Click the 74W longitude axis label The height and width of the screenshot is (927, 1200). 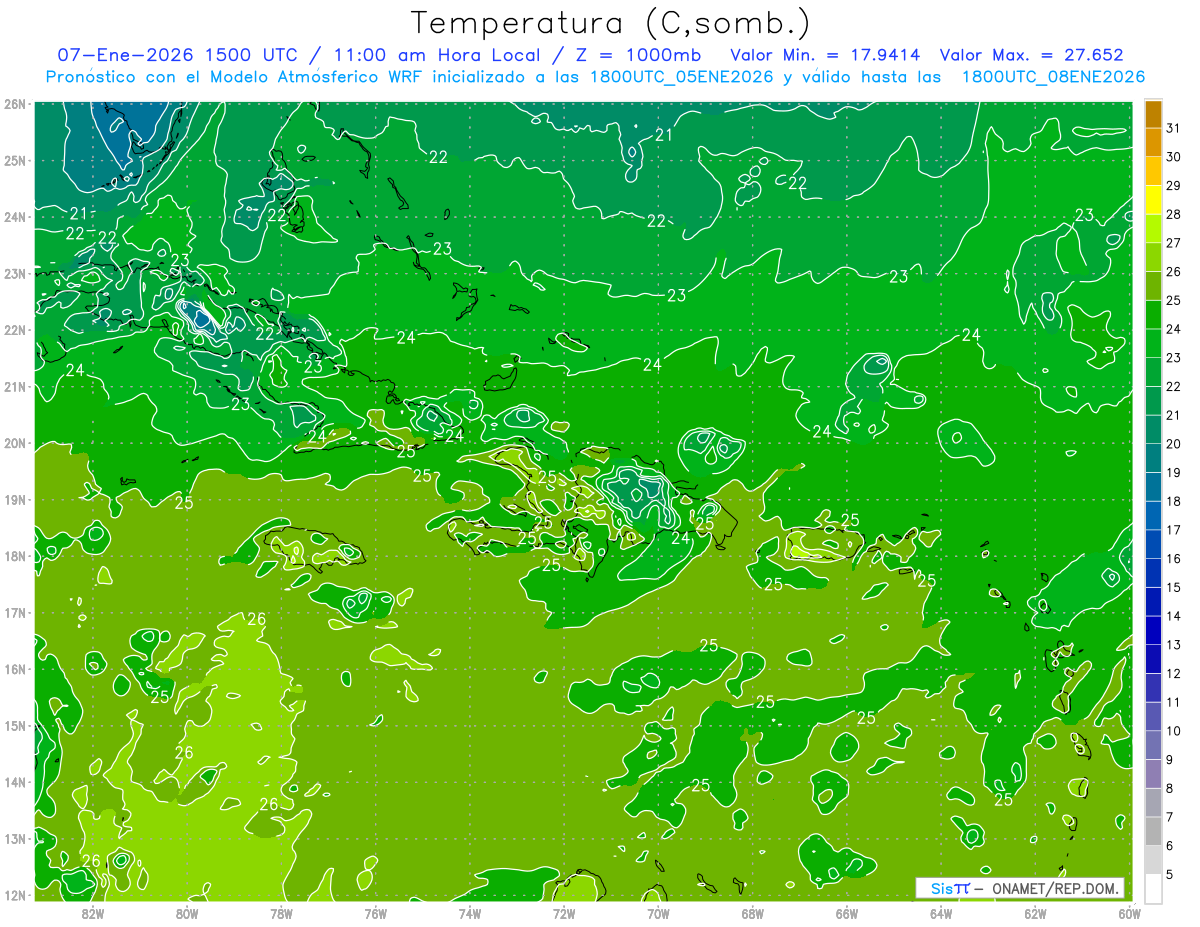tap(469, 914)
